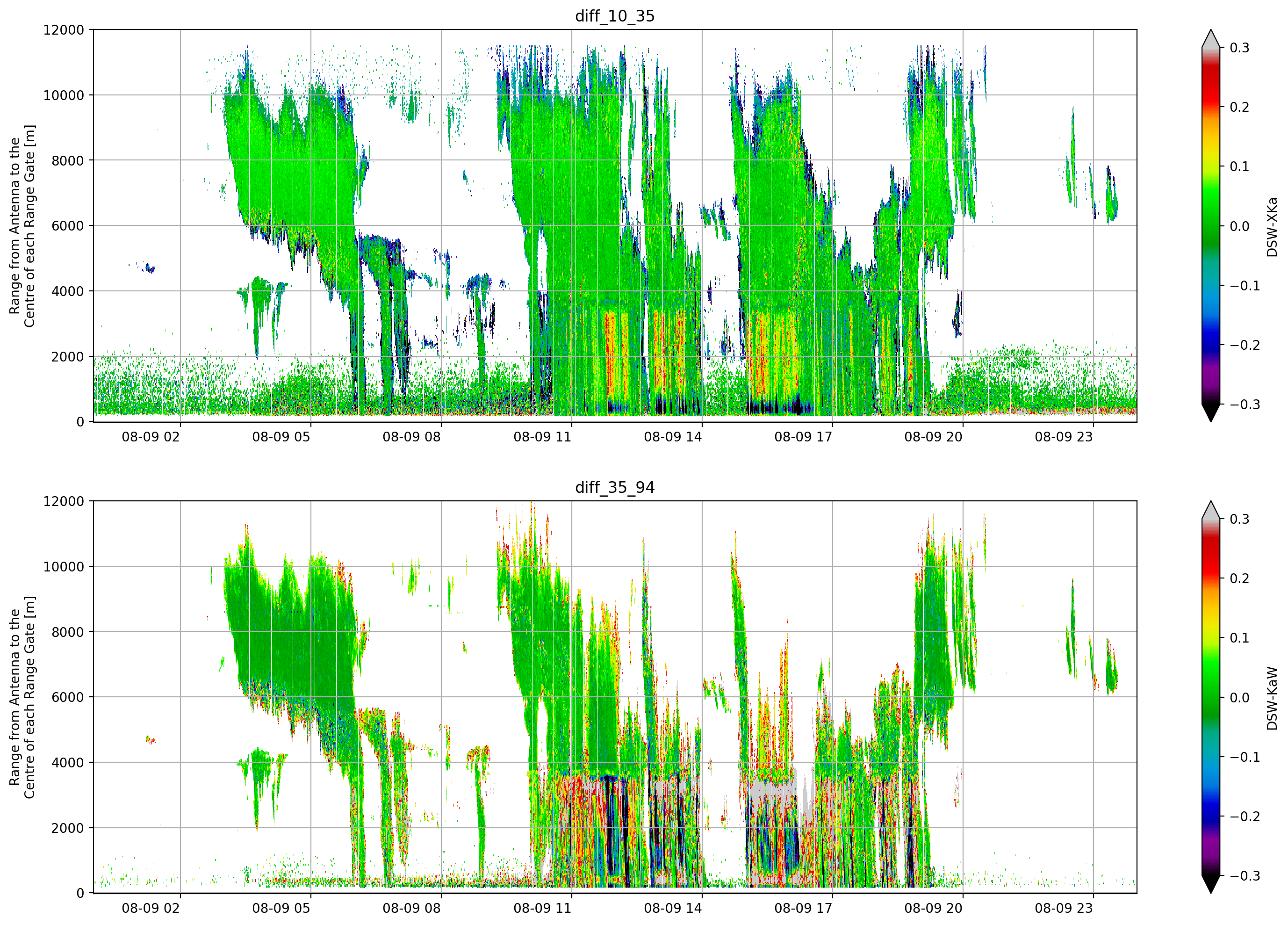Select '08-09 11' time label under diff_10_35
1288x925 pixels.
click(542, 437)
